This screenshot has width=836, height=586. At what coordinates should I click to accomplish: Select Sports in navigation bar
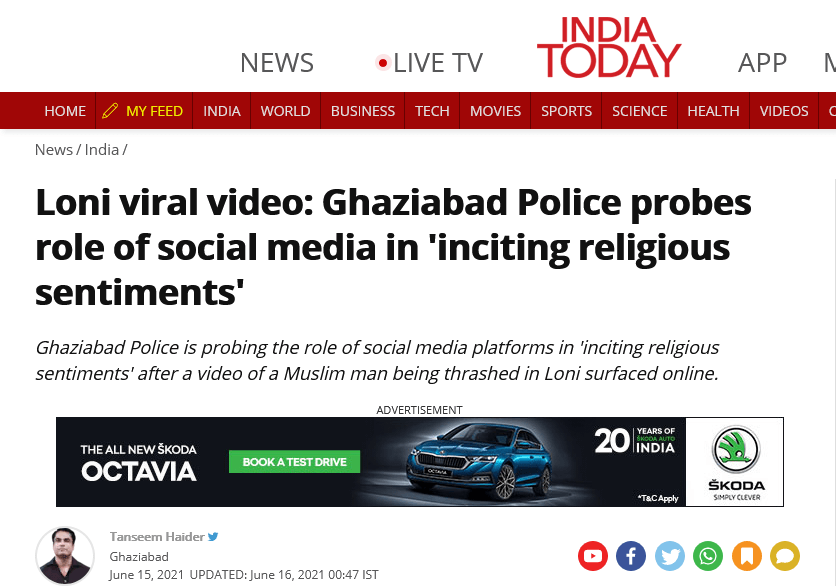pos(566,111)
